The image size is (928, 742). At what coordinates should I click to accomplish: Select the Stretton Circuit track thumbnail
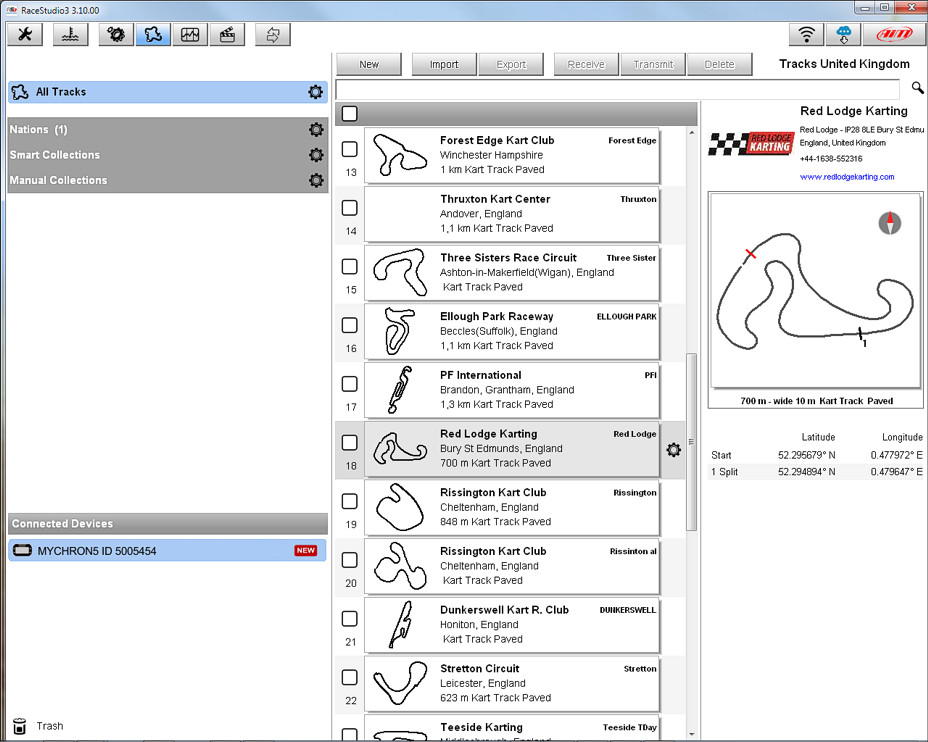pos(400,683)
